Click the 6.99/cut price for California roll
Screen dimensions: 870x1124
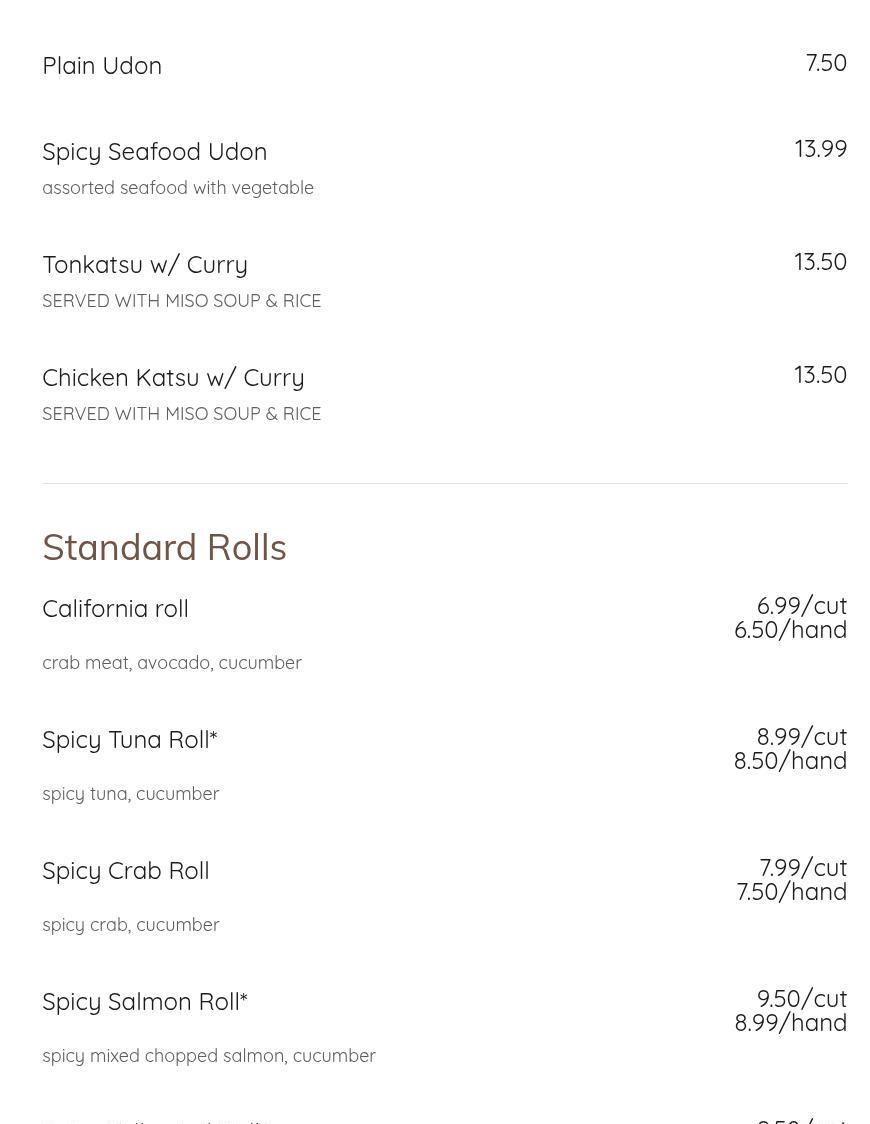[801, 606]
